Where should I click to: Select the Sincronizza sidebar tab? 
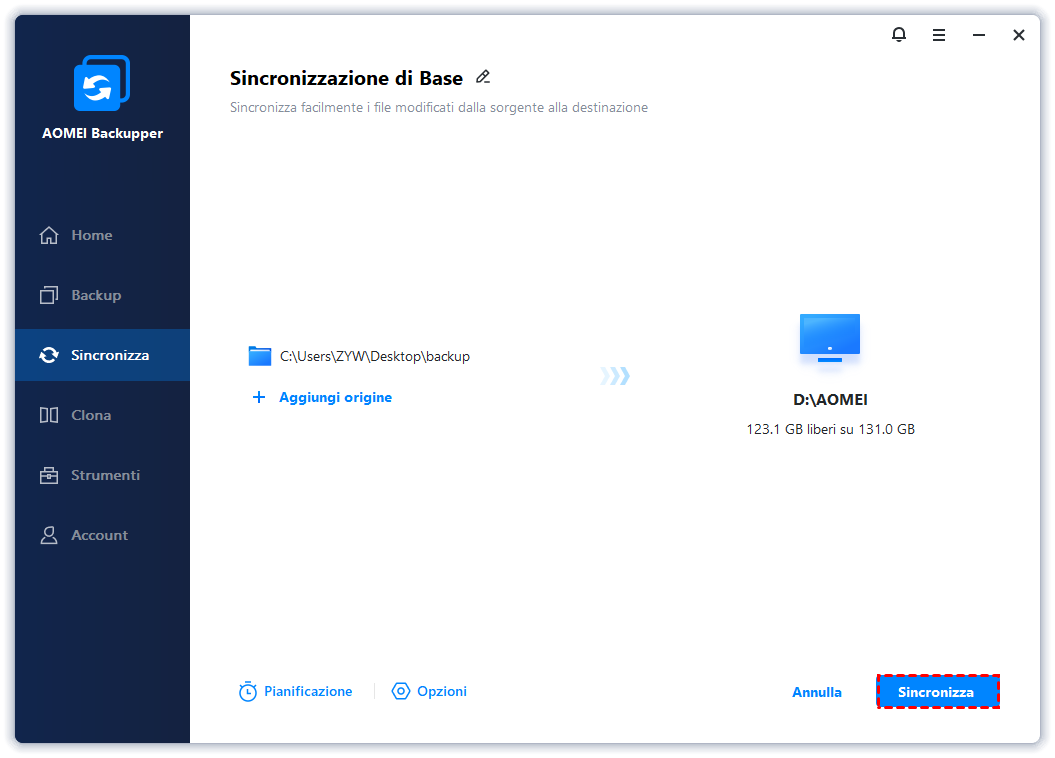click(102, 355)
